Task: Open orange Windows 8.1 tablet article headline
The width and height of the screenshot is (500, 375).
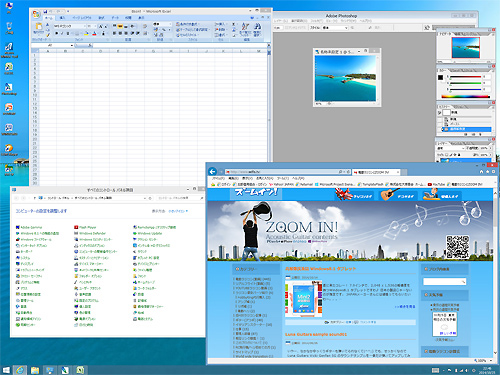Action: pyautogui.click(x=320, y=269)
